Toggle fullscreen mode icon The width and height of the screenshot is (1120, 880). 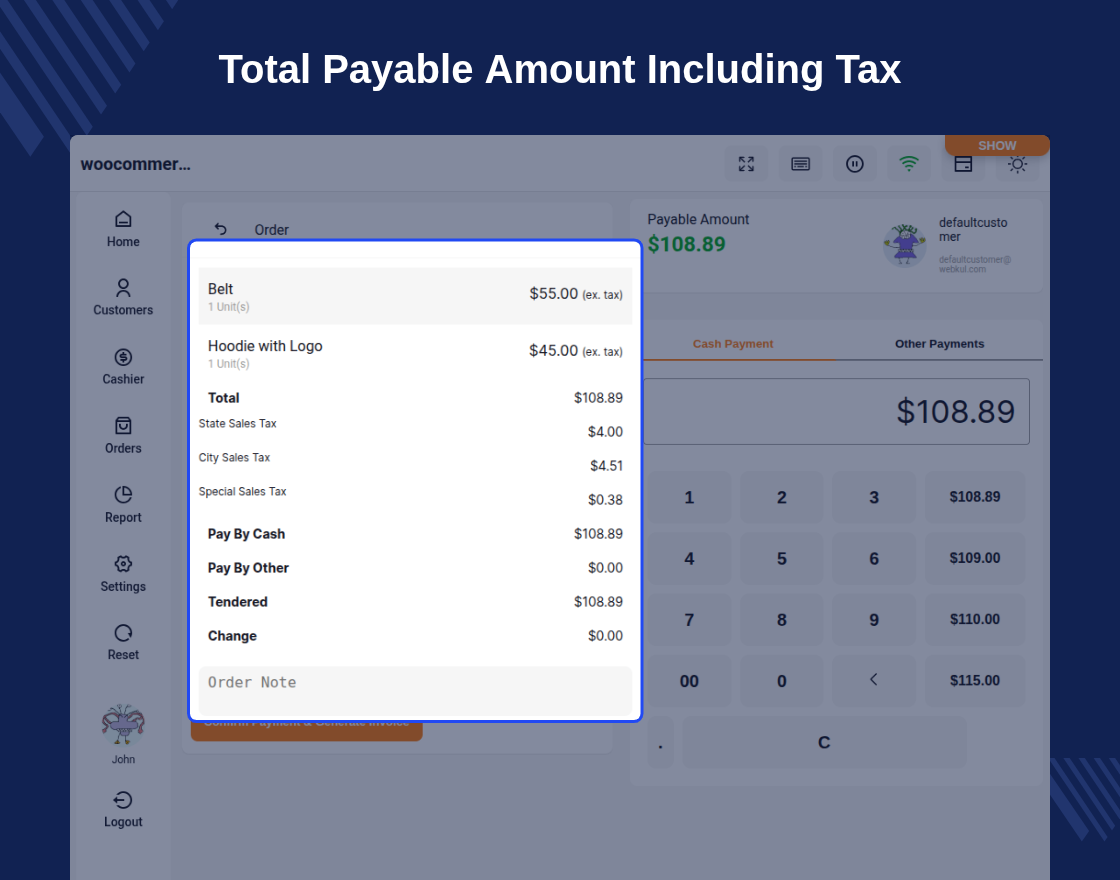click(x=746, y=164)
